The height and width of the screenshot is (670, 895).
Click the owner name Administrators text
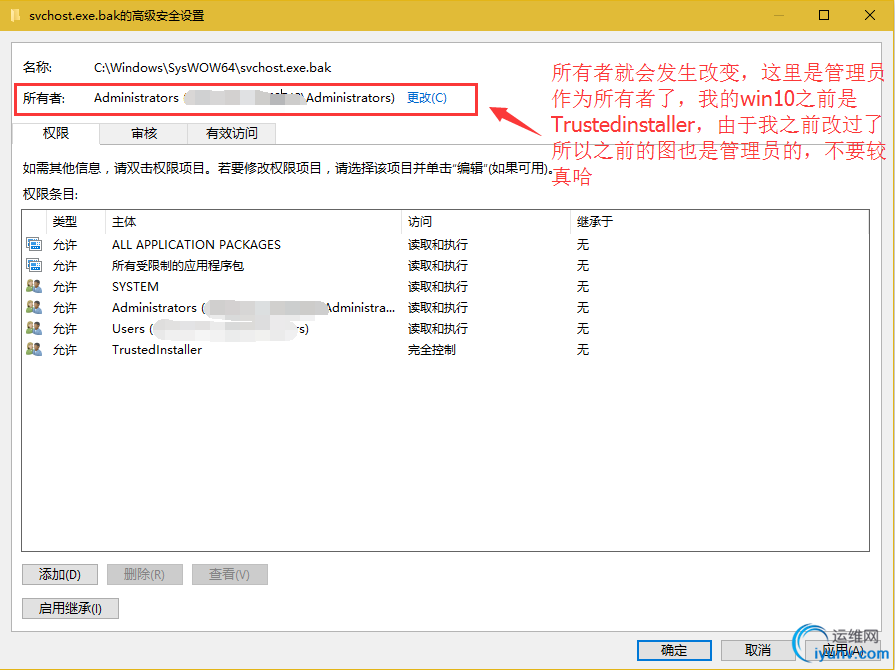tap(136, 98)
